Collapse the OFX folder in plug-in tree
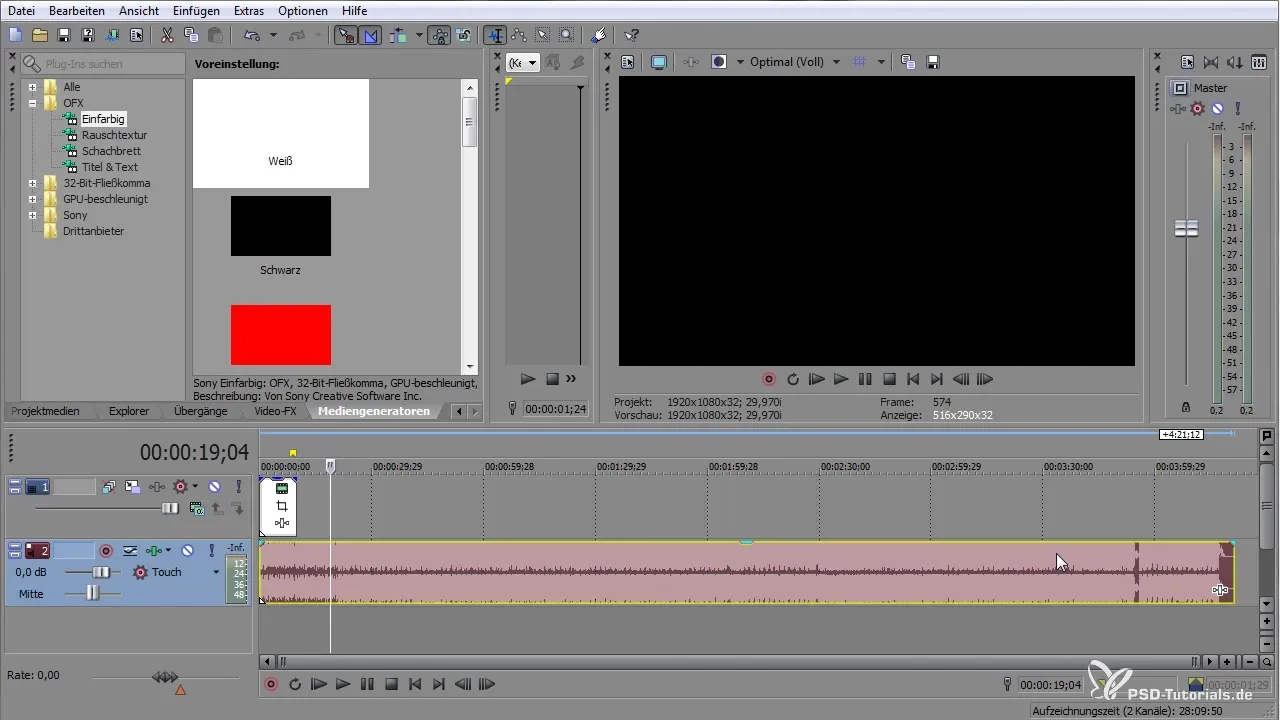This screenshot has height=720, width=1280. (33, 103)
